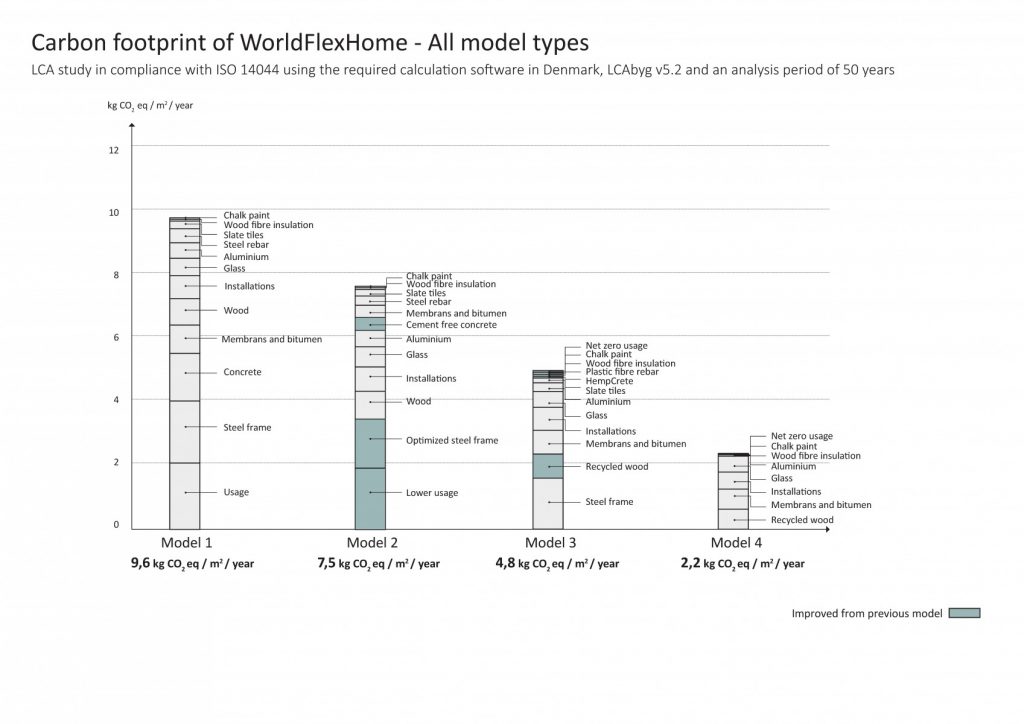The height and width of the screenshot is (724, 1024).
Task: Click the 'Lower usage' label of Model 2
Action: 432,493
